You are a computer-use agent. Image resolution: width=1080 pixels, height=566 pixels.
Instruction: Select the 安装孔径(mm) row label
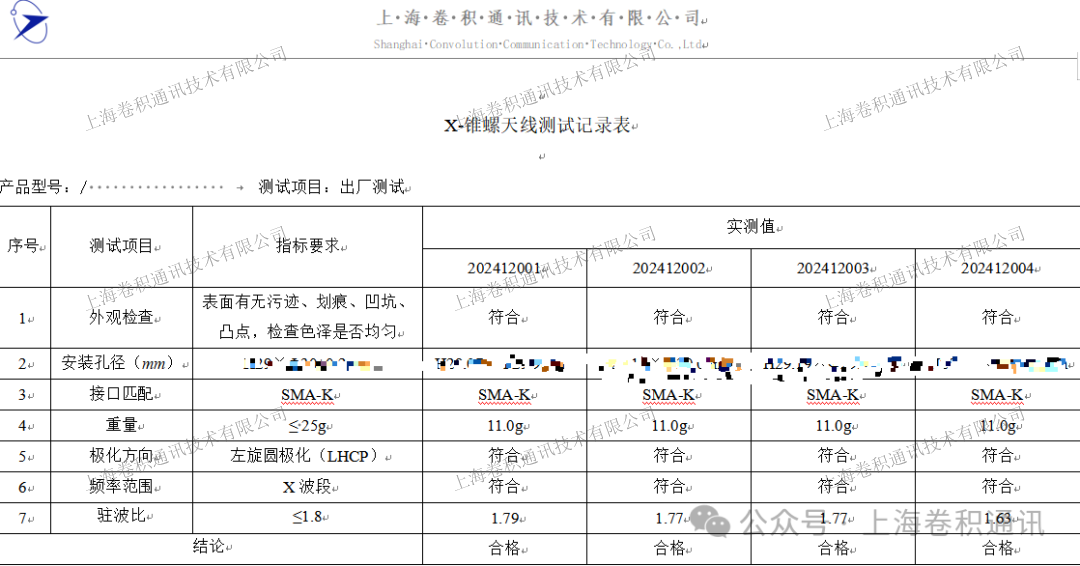point(121,364)
